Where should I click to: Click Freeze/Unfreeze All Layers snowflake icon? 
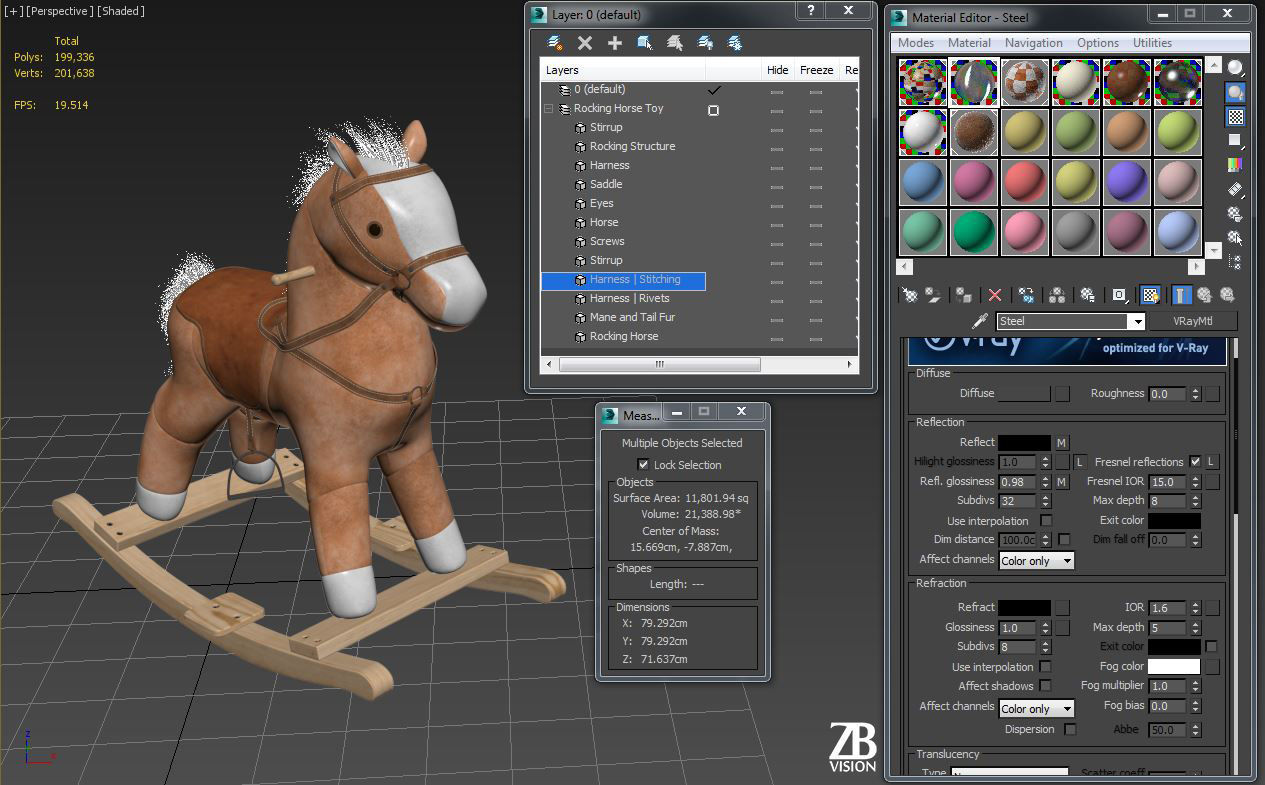coord(735,43)
